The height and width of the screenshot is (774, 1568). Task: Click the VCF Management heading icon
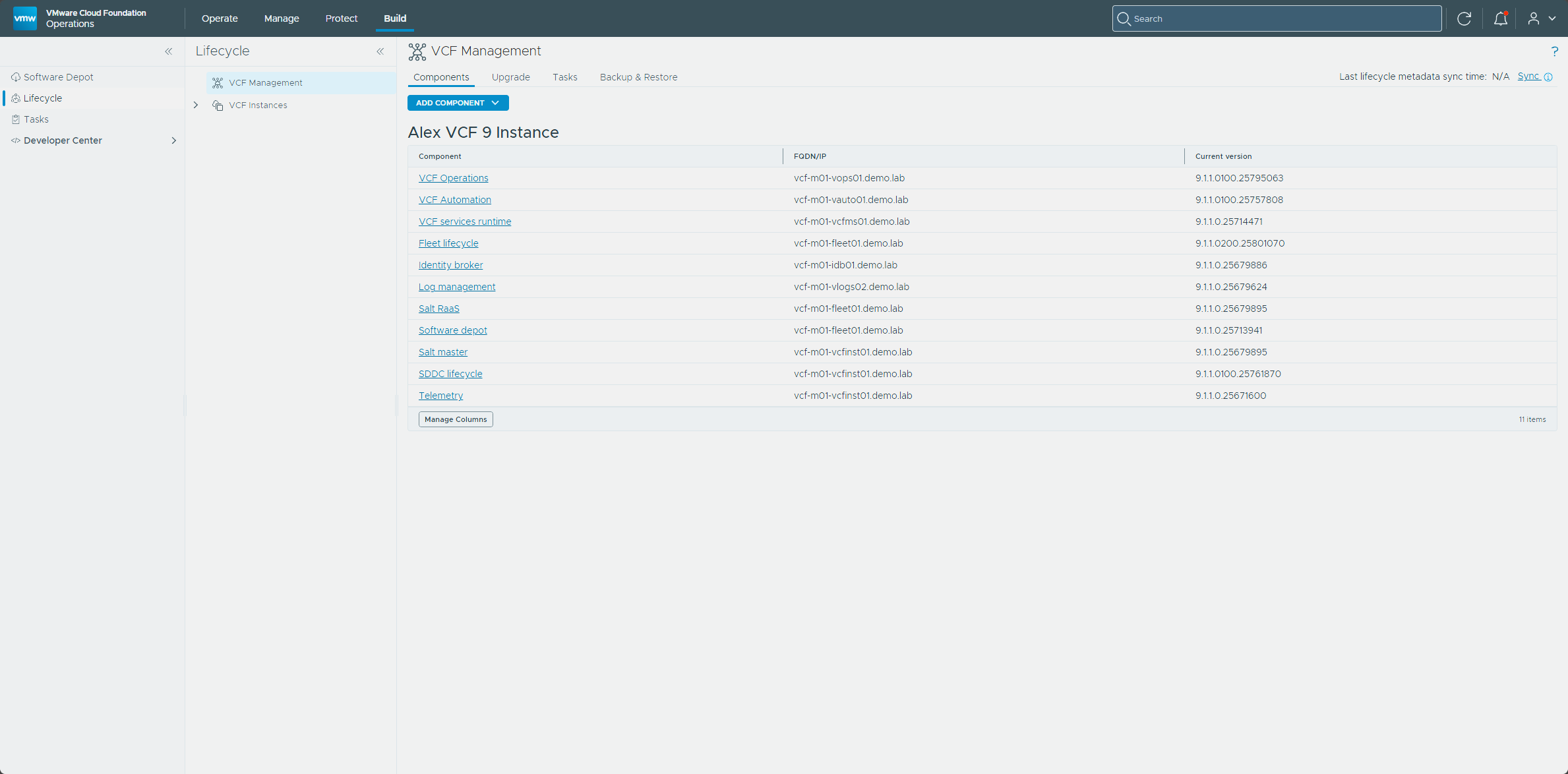417,51
